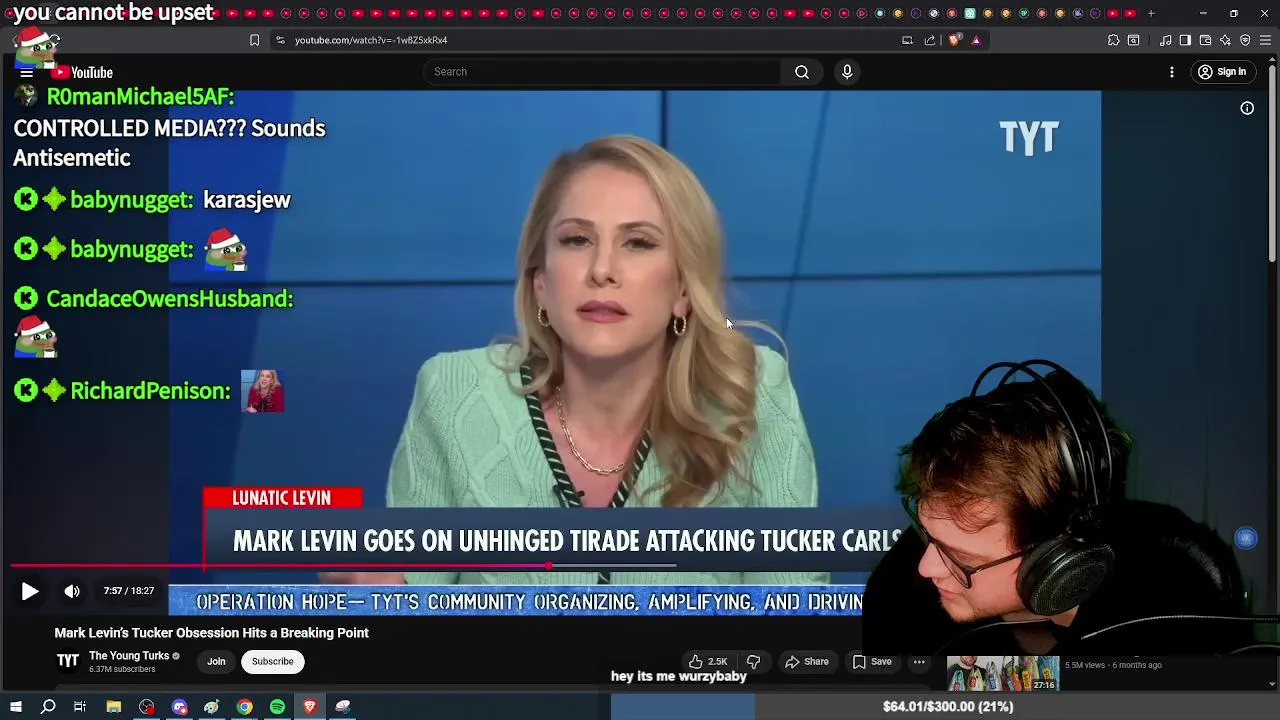This screenshot has height=720, width=1280.
Task: Show the video info card icon
Action: coord(1247,108)
